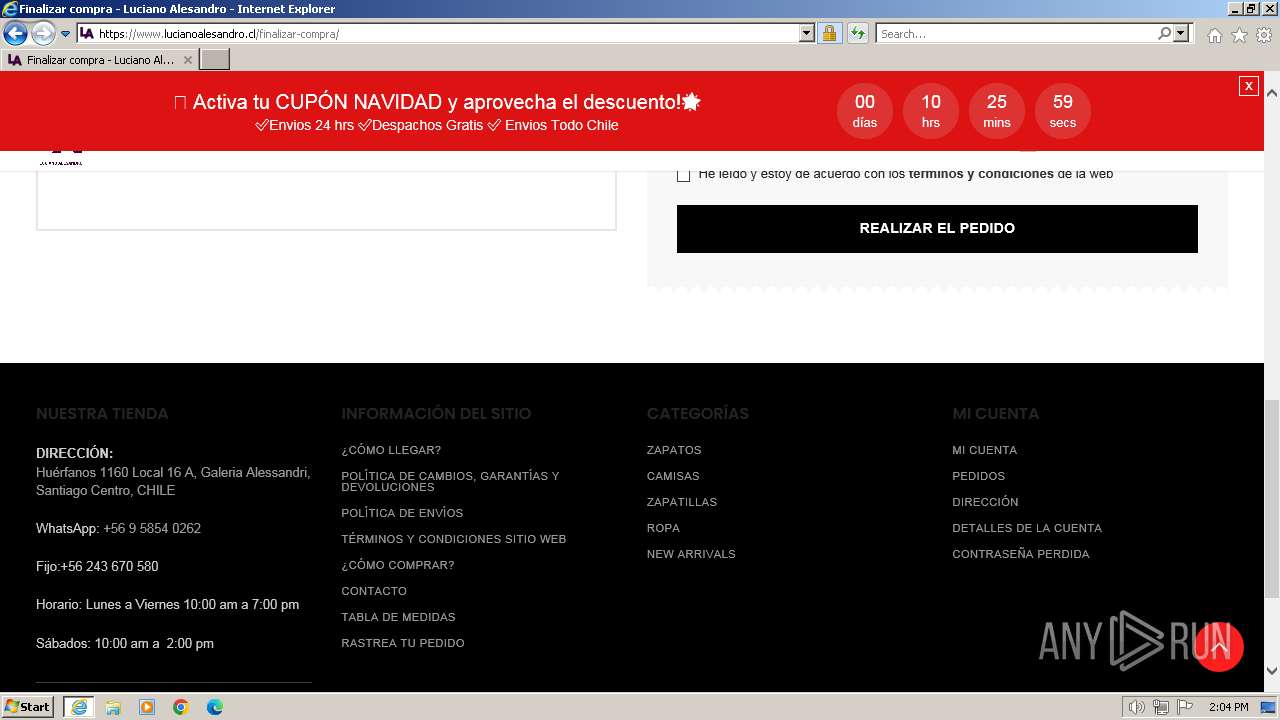Open Política de cambios, garantías y devoluciones
1280x720 pixels.
[450, 481]
